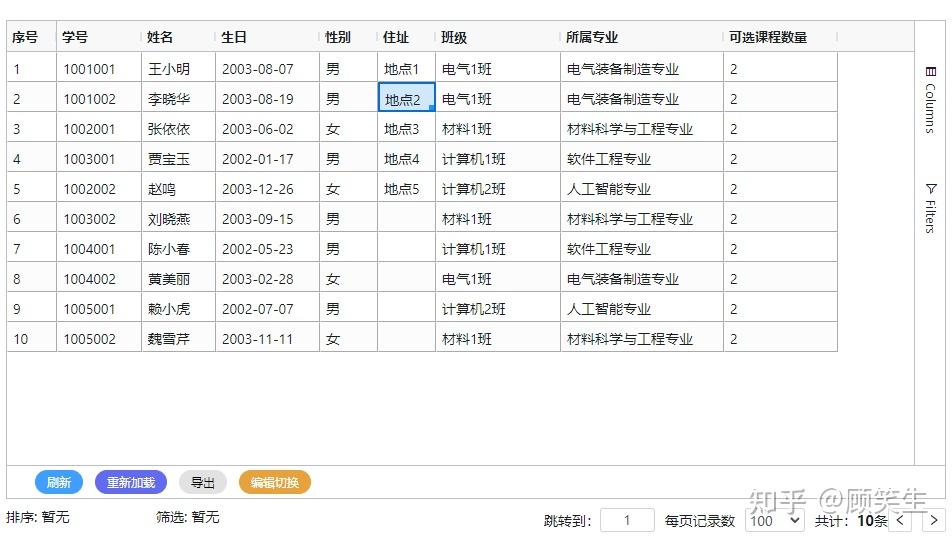Click birthday cell 2003-02-28
Image resolution: width=952 pixels, height=540 pixels.
point(267,278)
